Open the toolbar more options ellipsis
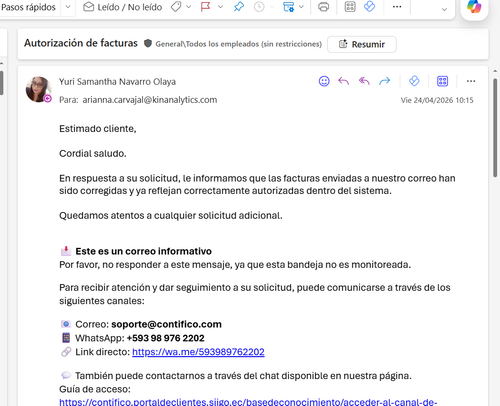Viewport: 500px width, 406px height. pos(397,7)
